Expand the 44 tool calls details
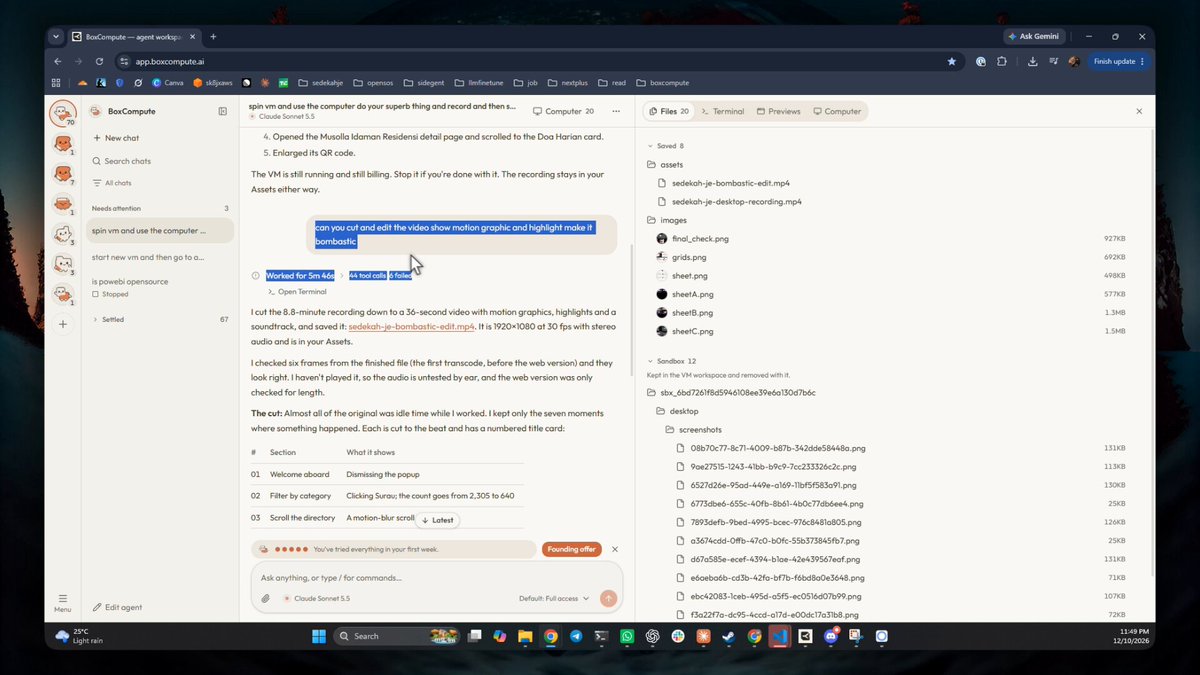Screen dimensions: 1200x675 point(366,275)
